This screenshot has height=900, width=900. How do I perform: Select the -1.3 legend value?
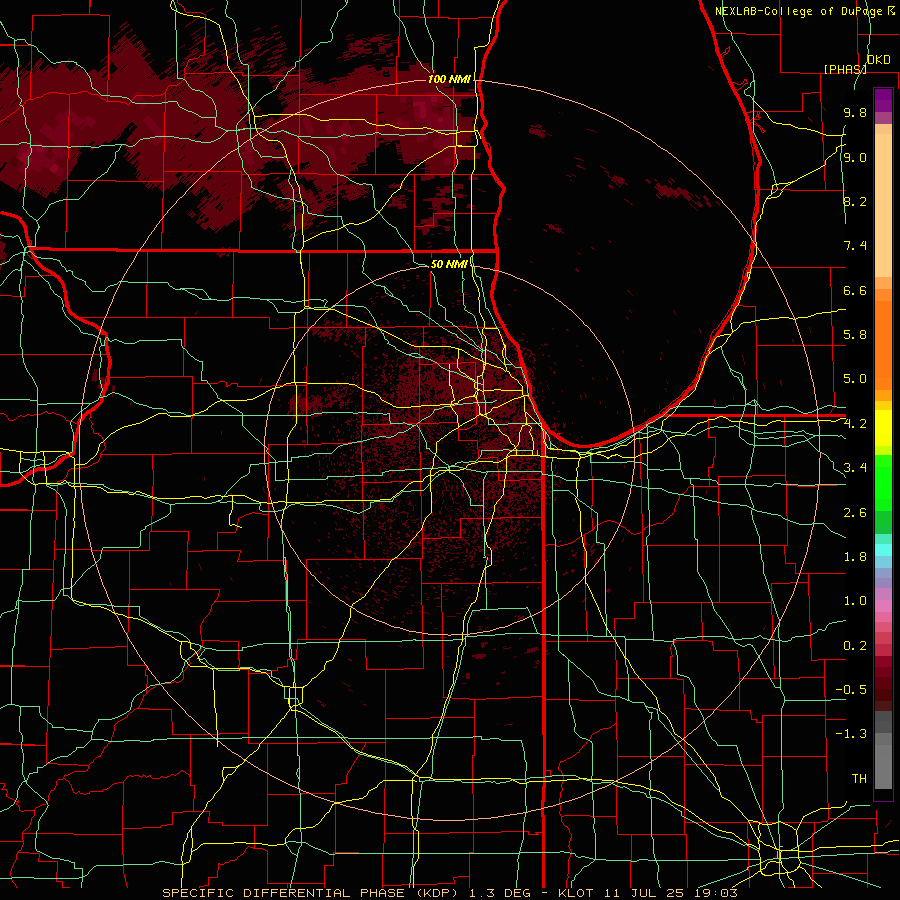tap(851, 734)
